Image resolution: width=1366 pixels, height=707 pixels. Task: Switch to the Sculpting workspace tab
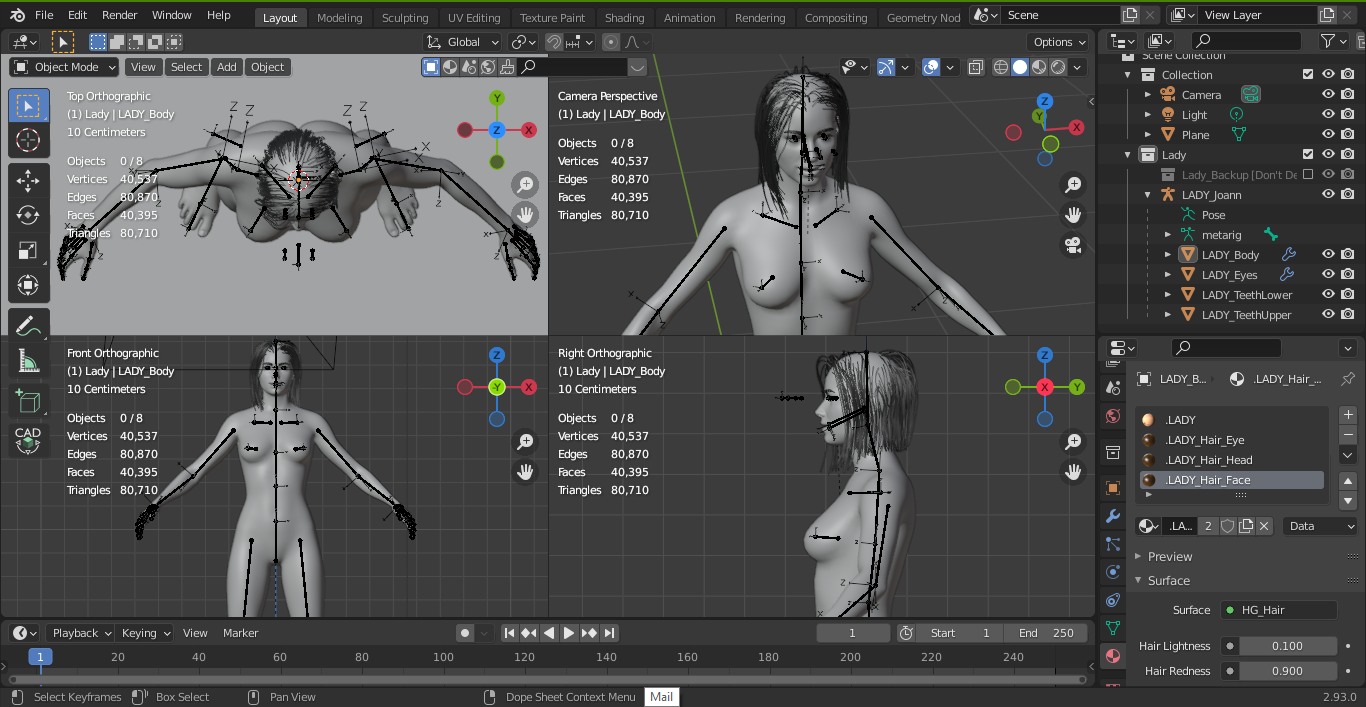(405, 18)
